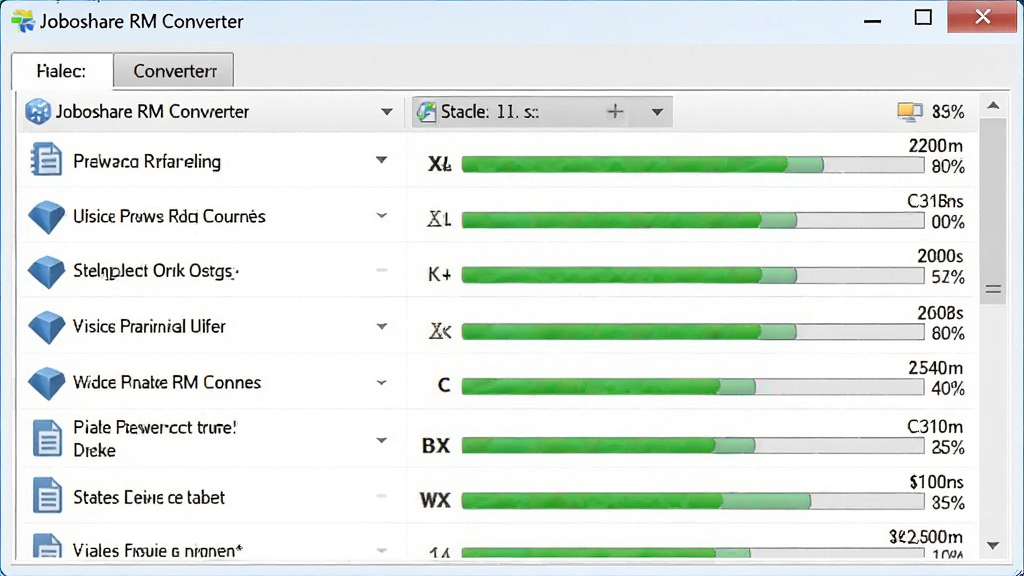The width and height of the screenshot is (1024, 576).
Task: Click the scrollbar up arrow
Action: click(x=993, y=106)
